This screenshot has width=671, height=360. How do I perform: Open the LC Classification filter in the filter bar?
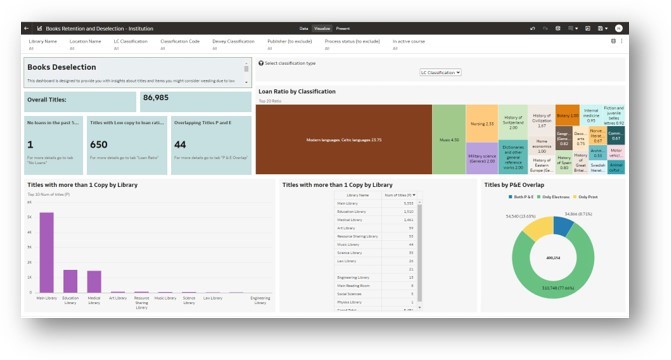coord(131,44)
